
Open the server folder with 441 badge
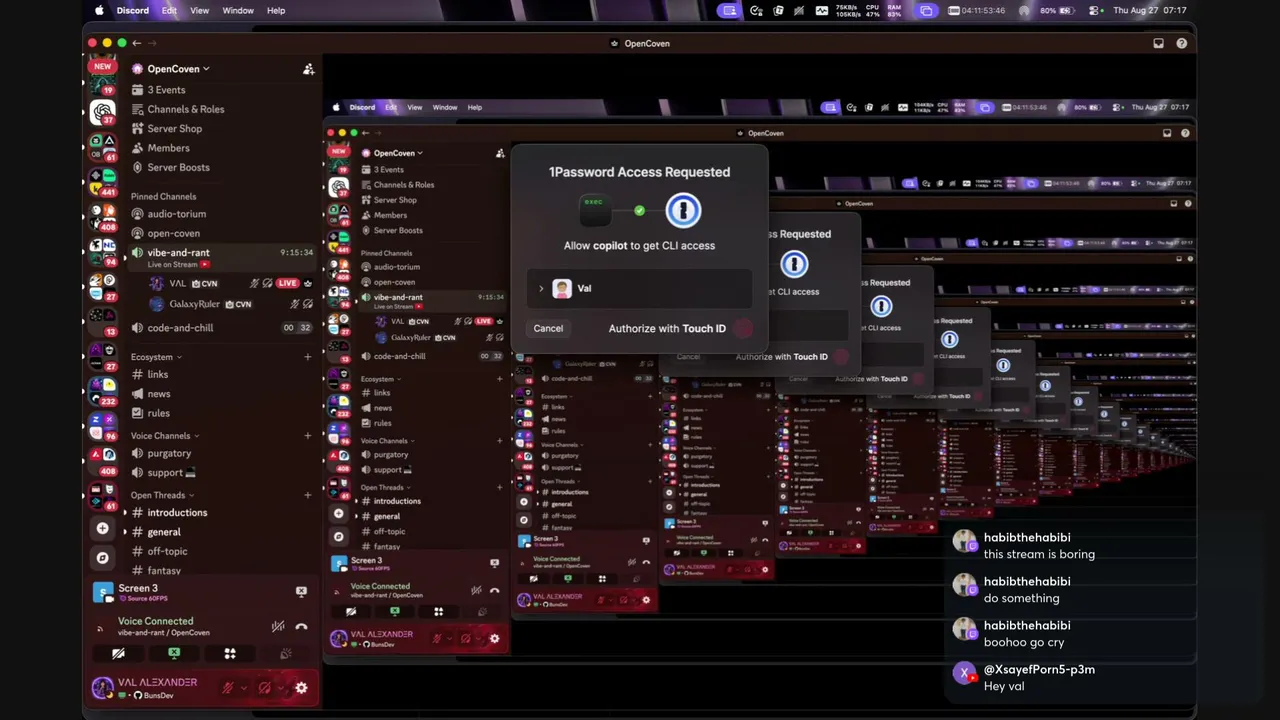point(102,182)
